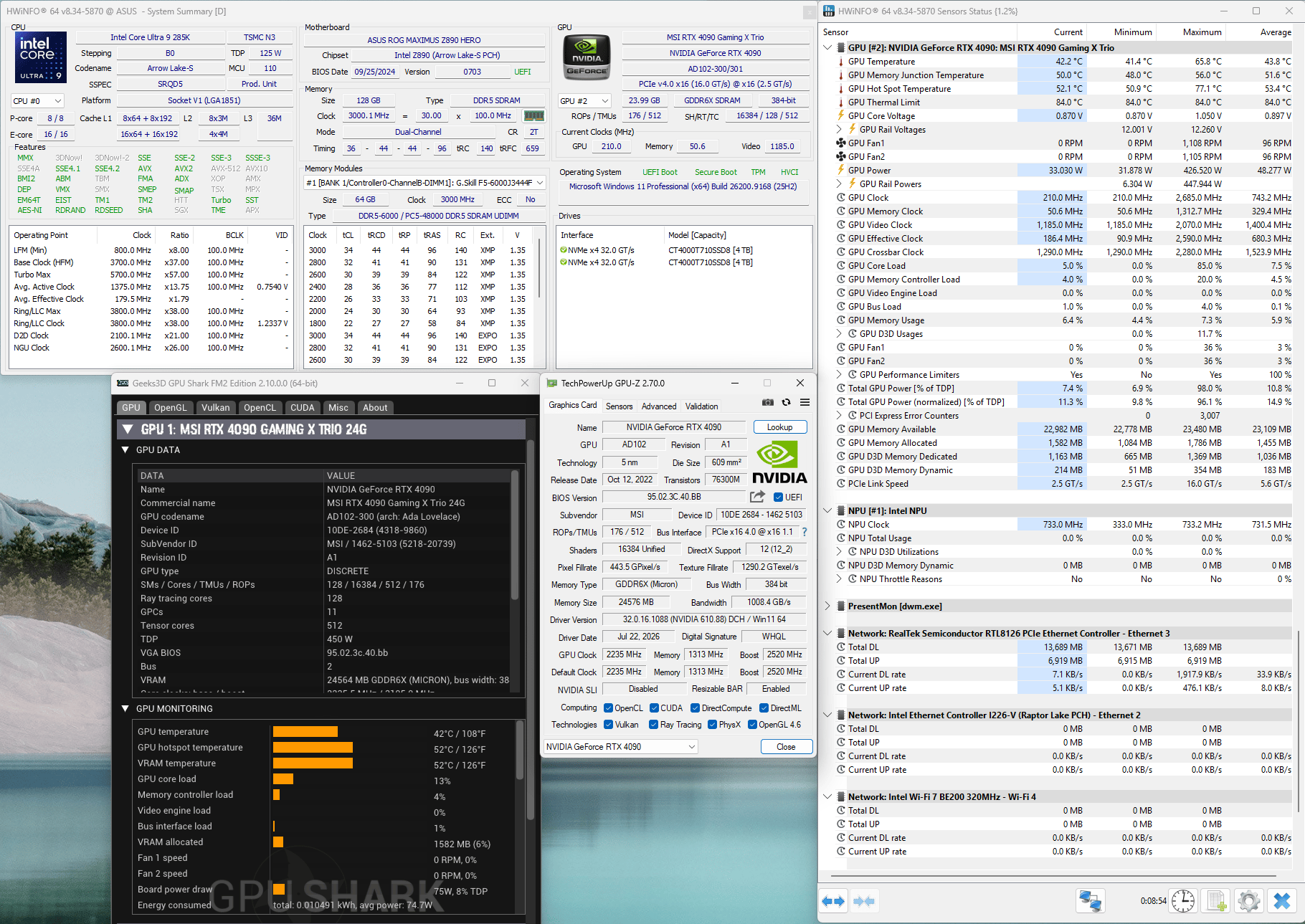Screen dimensions: 1305x924
Task: Toggle the Ray Tracing checkbox
Action: [653, 725]
